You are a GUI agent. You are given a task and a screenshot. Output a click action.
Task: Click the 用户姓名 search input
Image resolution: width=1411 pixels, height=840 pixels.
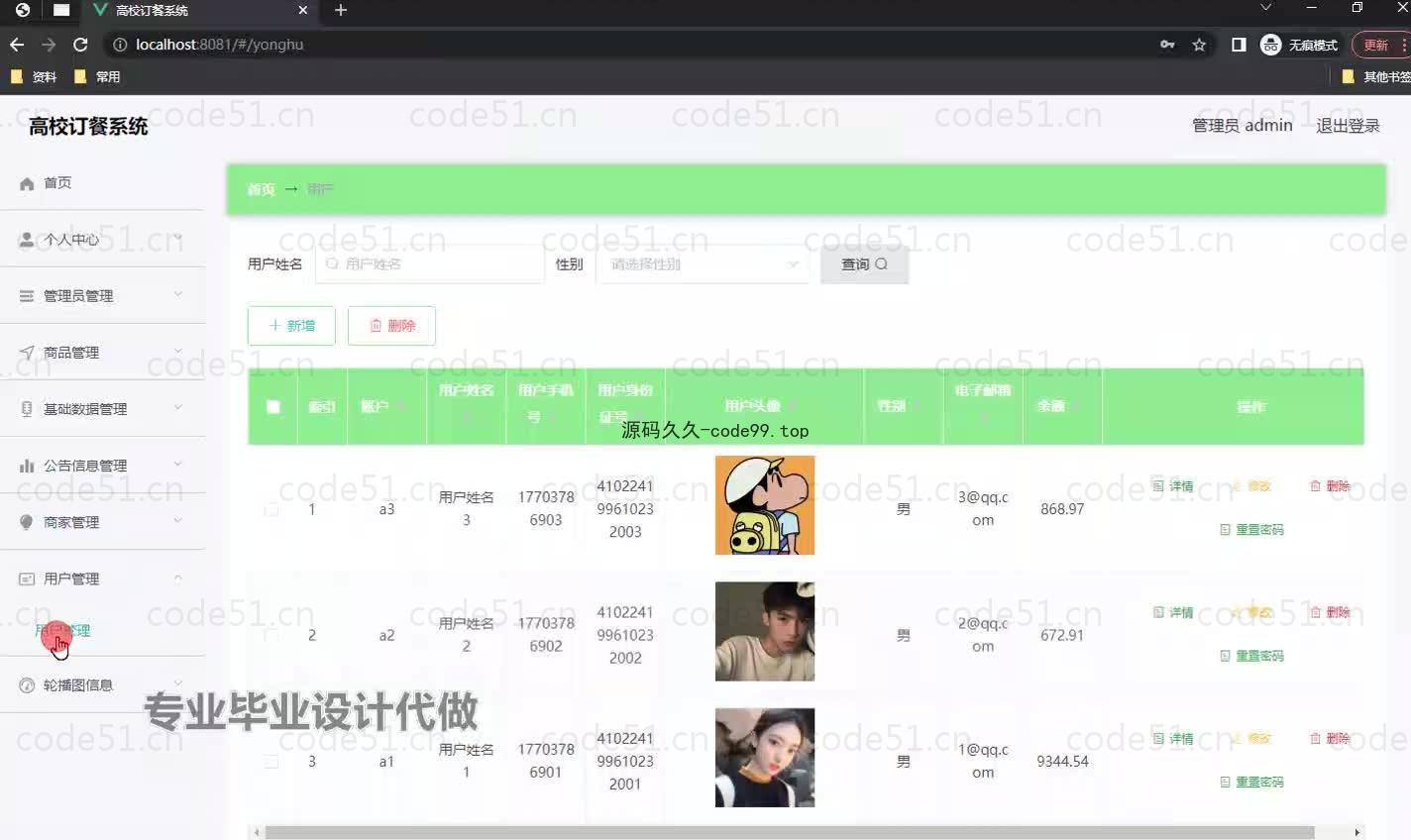pyautogui.click(x=430, y=264)
